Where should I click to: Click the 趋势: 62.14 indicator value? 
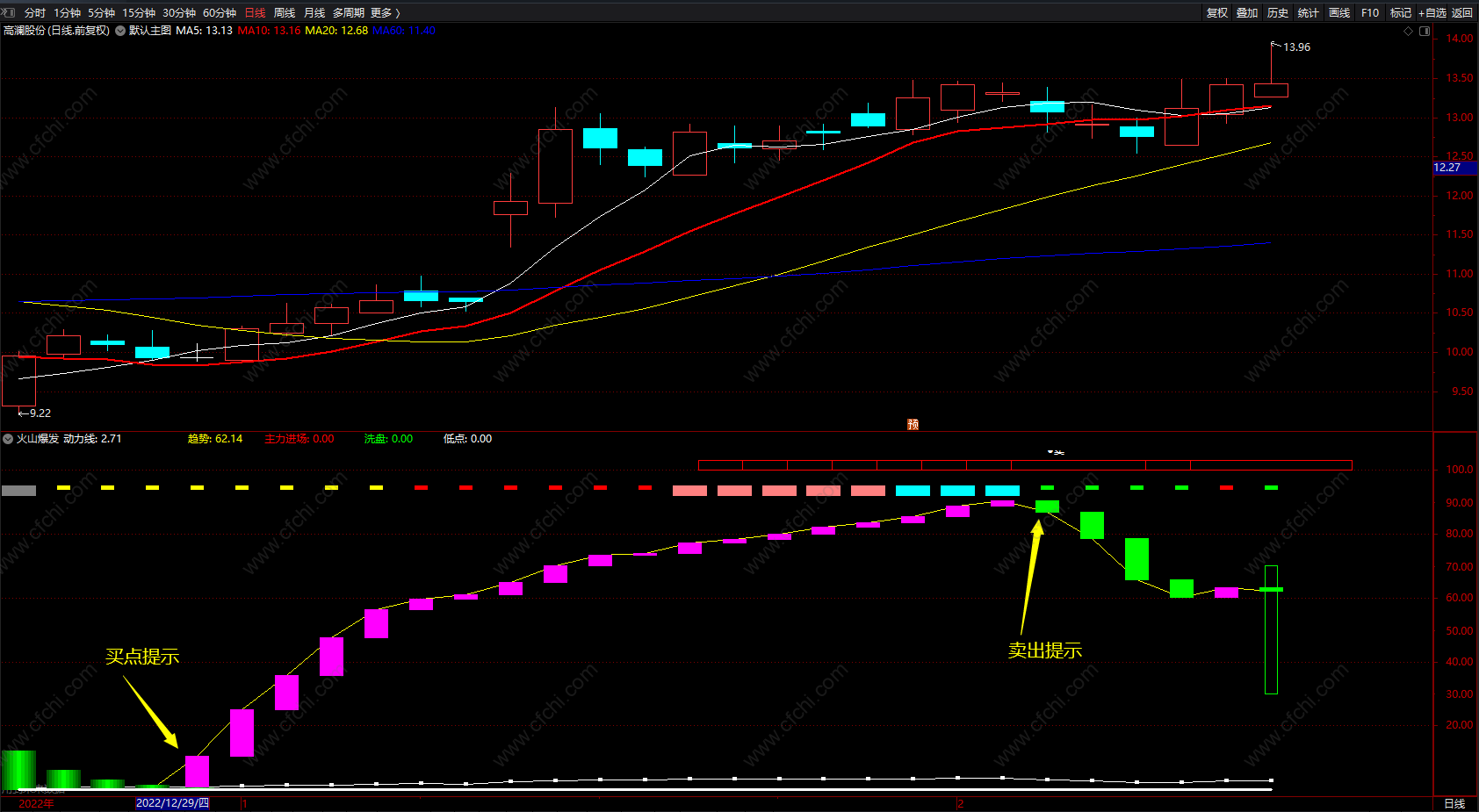tap(215, 439)
